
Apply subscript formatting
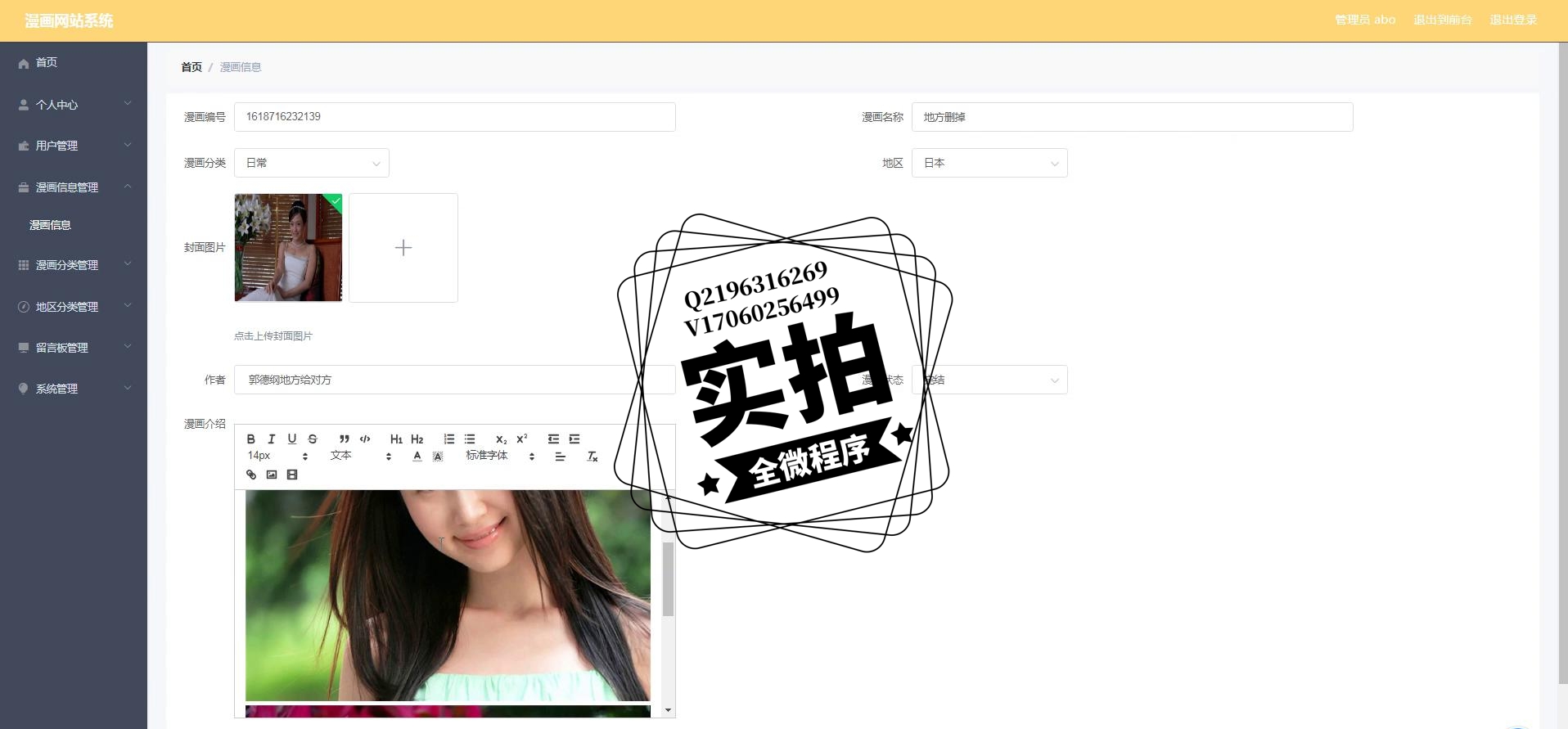coord(501,439)
